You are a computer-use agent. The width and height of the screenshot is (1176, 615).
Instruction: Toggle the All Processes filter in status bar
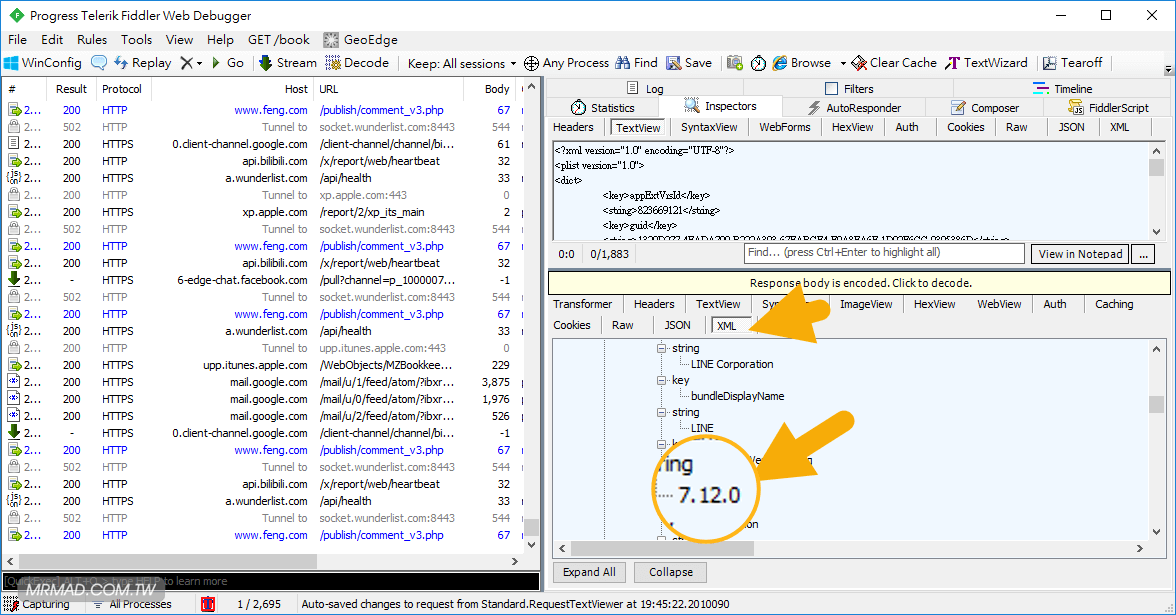click(x=132, y=604)
